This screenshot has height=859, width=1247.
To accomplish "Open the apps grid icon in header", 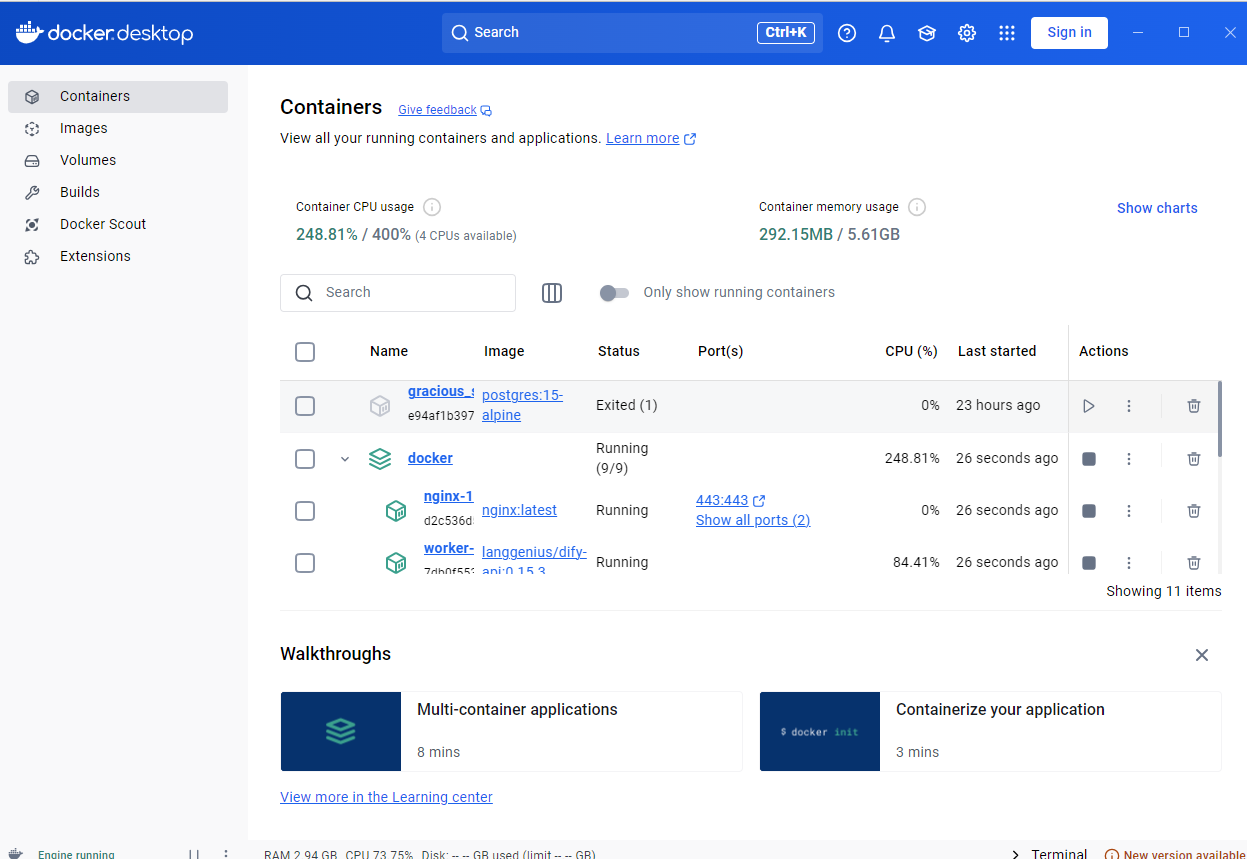I will (1007, 33).
